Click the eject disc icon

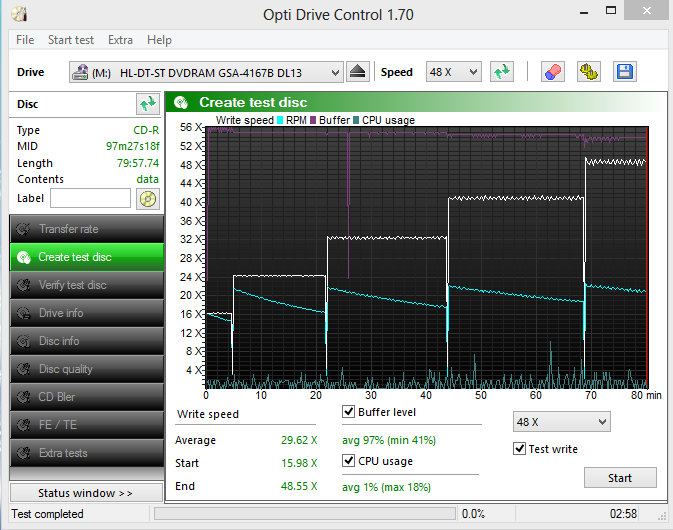tap(357, 72)
